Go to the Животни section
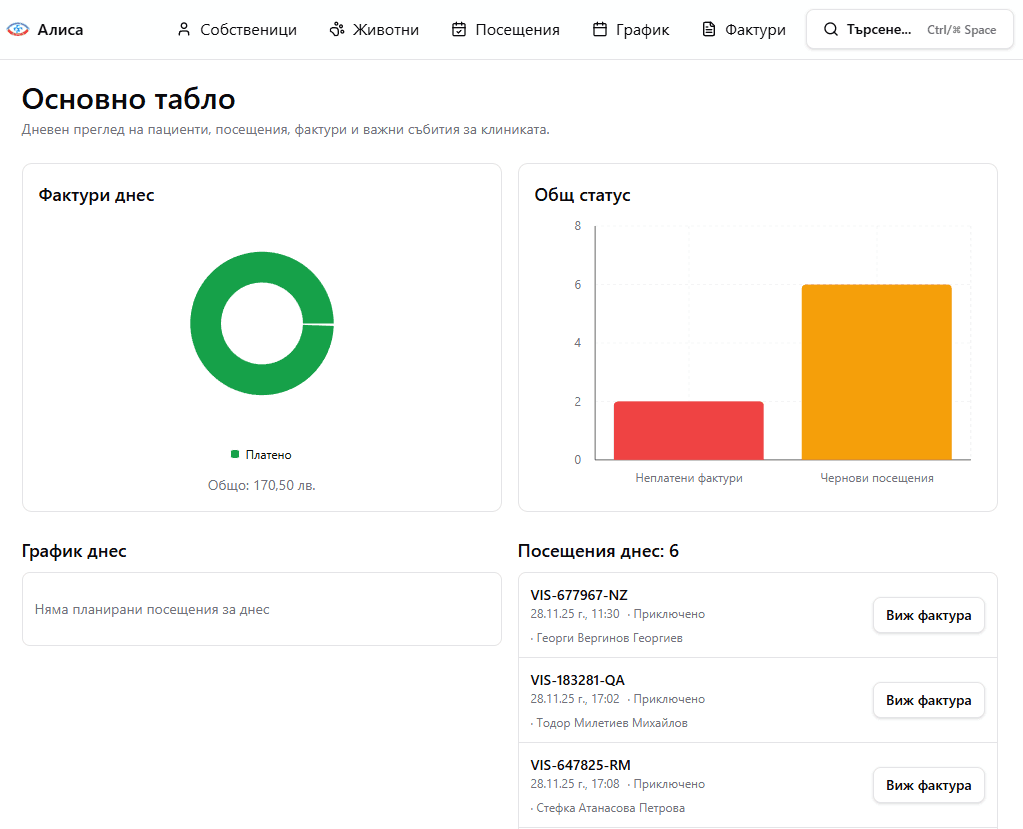 [x=385, y=30]
